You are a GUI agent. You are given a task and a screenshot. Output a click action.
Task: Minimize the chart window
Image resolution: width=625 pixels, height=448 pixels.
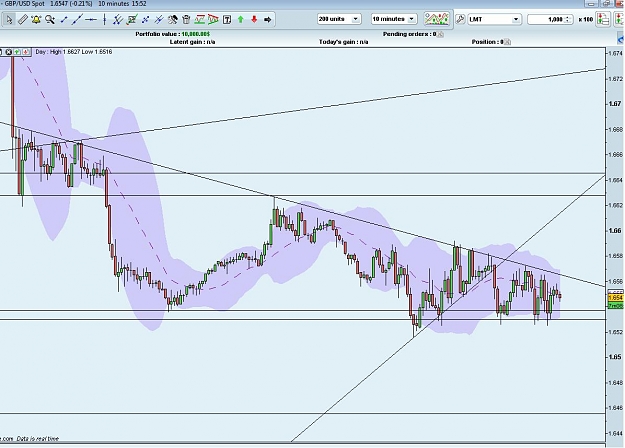point(592,4)
